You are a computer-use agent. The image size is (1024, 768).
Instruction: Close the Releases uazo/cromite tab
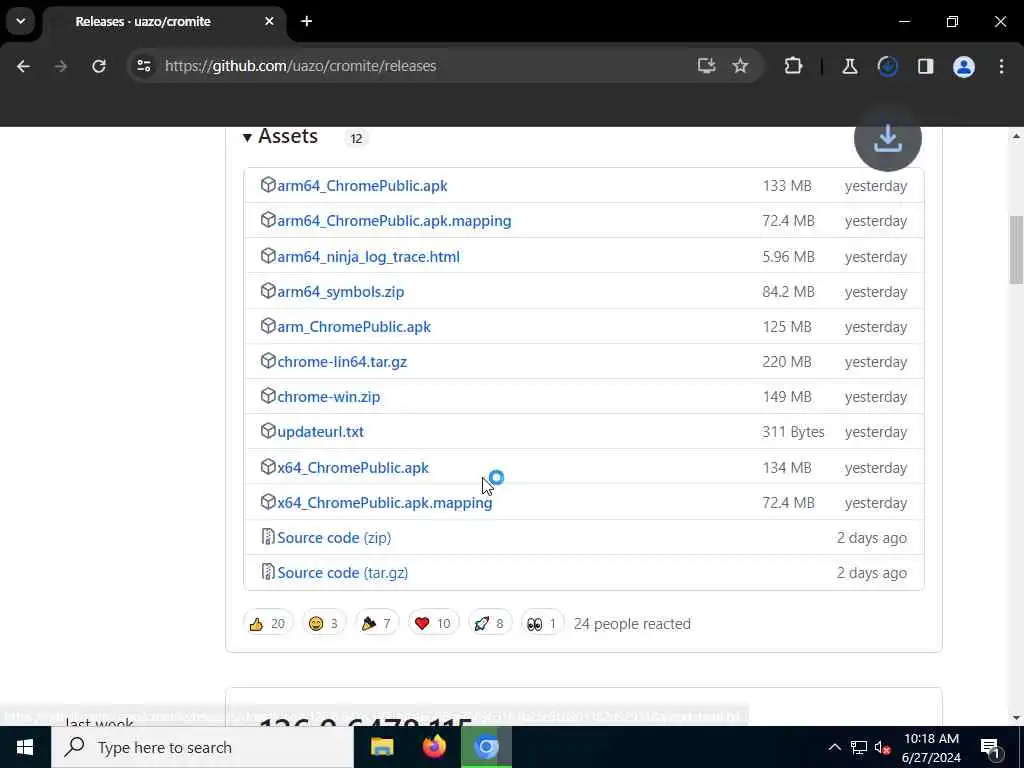269,21
